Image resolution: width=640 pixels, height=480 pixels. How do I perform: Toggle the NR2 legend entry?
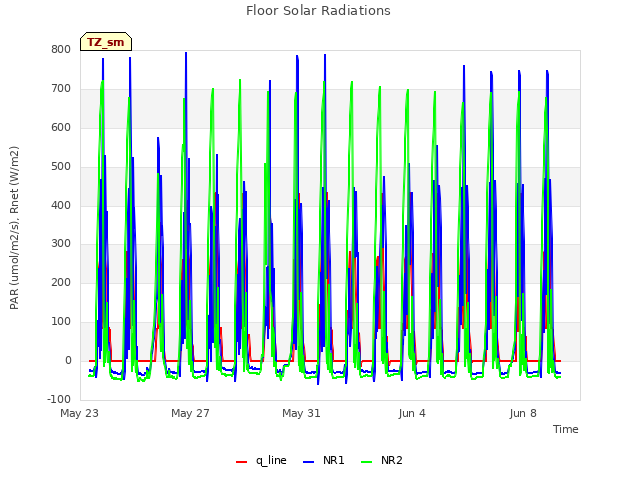(x=382, y=460)
